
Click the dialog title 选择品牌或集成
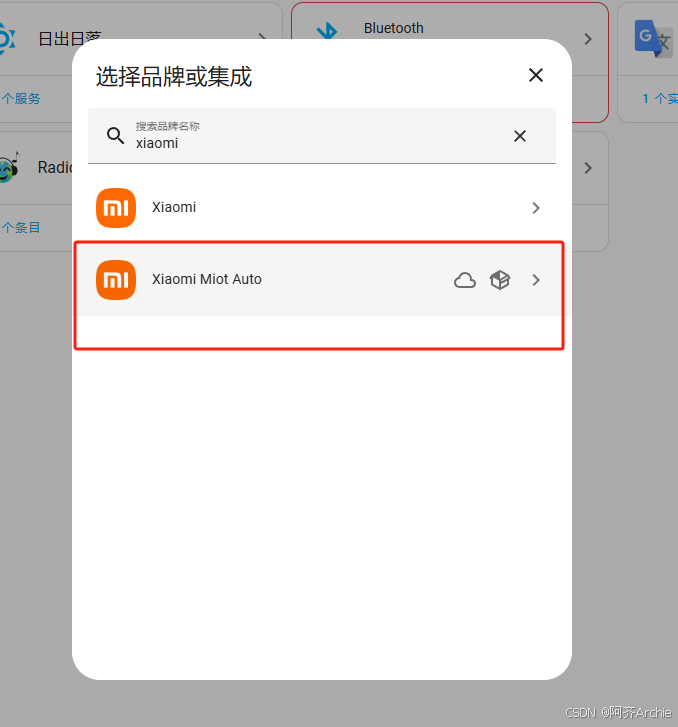[x=173, y=77]
